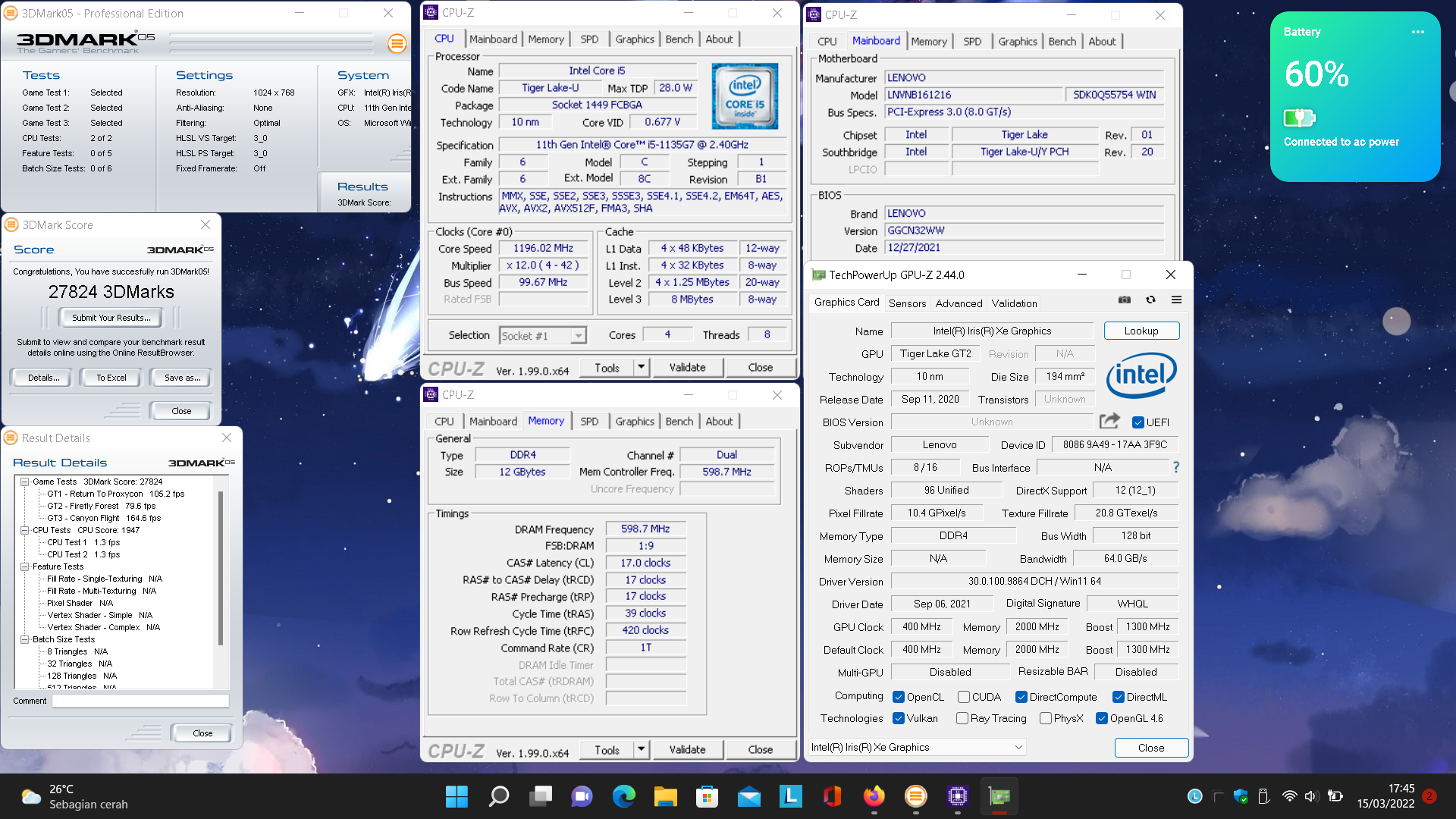
Task: Open the weather widget on the taskbar
Action: (x=76, y=796)
